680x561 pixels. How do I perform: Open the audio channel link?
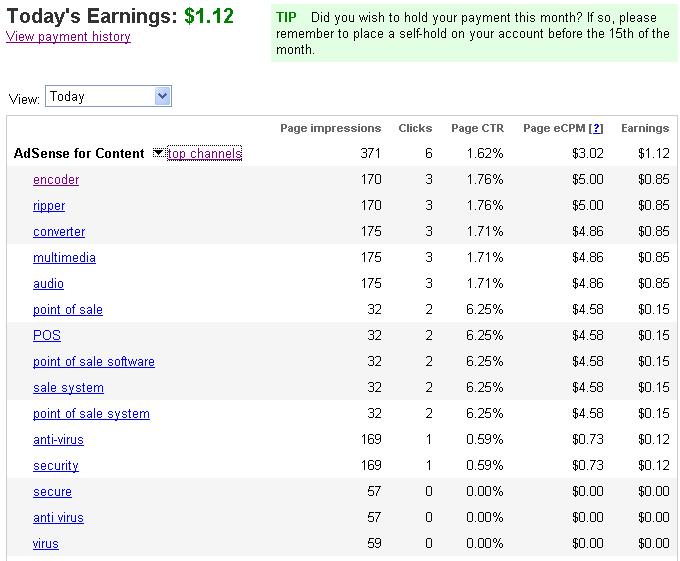point(48,284)
